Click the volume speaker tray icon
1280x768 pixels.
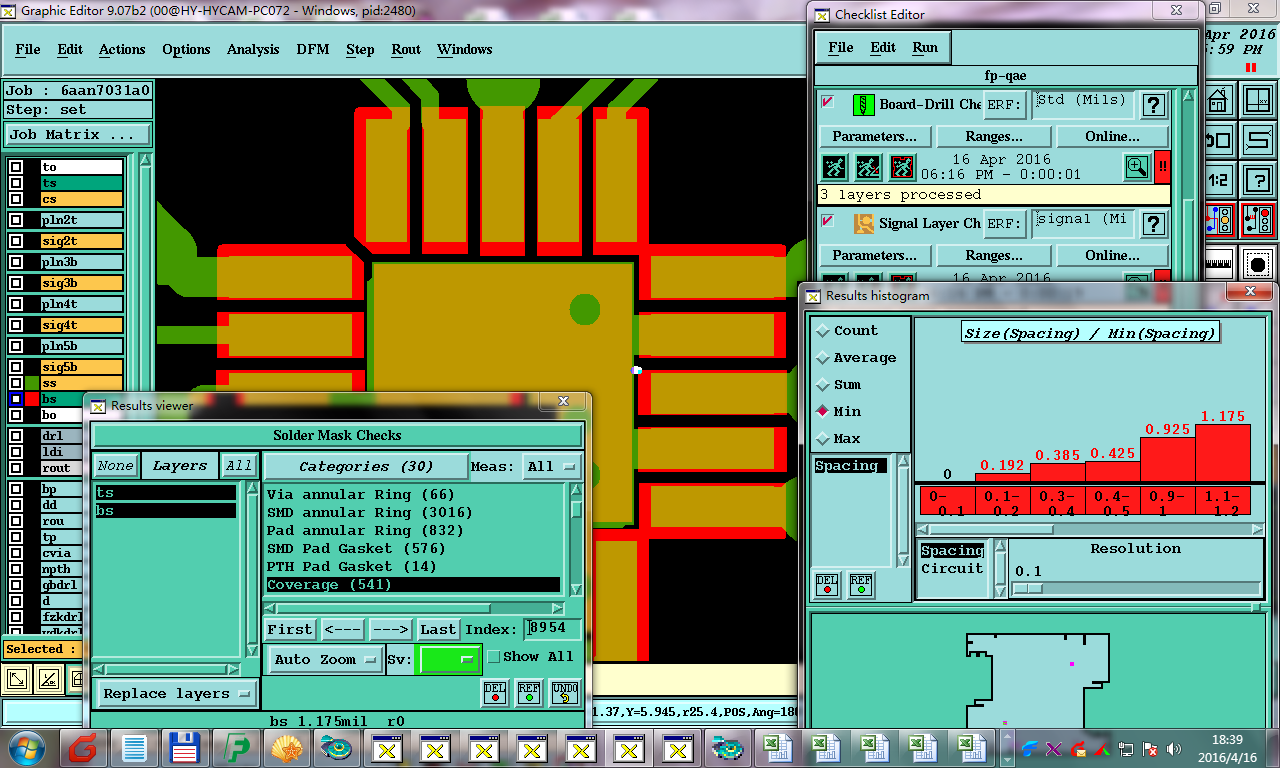[1173, 748]
